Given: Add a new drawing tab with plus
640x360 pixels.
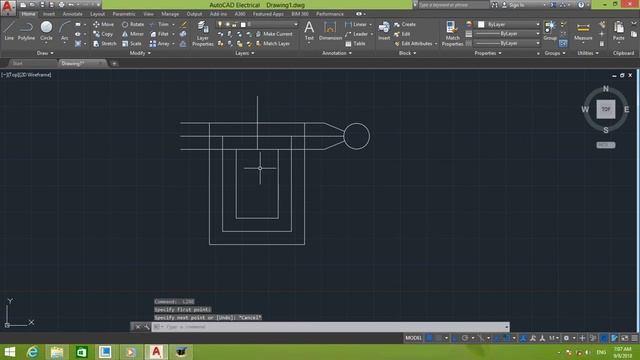Looking at the screenshot, I should (x=114, y=63).
